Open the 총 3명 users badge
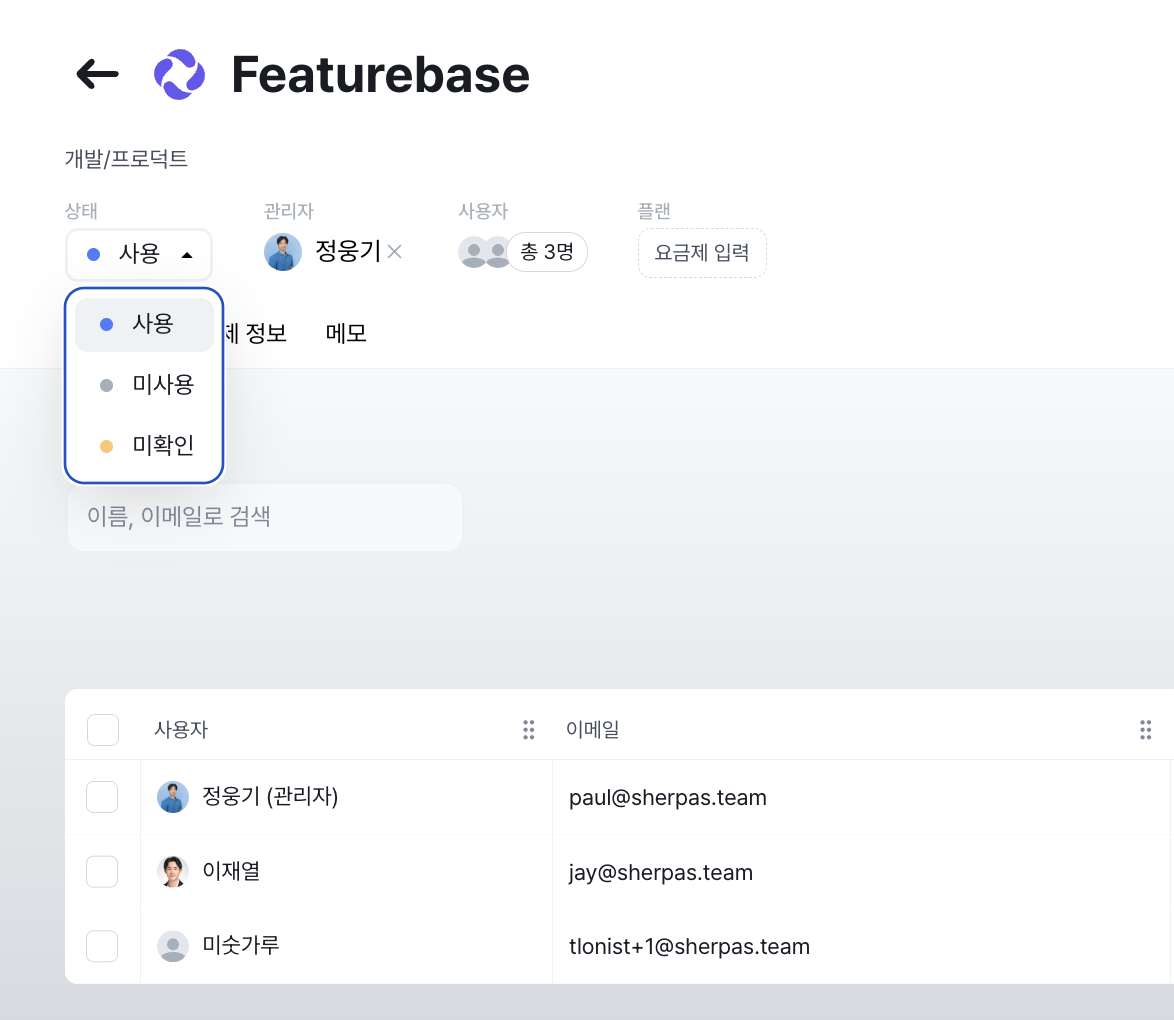 (x=547, y=252)
